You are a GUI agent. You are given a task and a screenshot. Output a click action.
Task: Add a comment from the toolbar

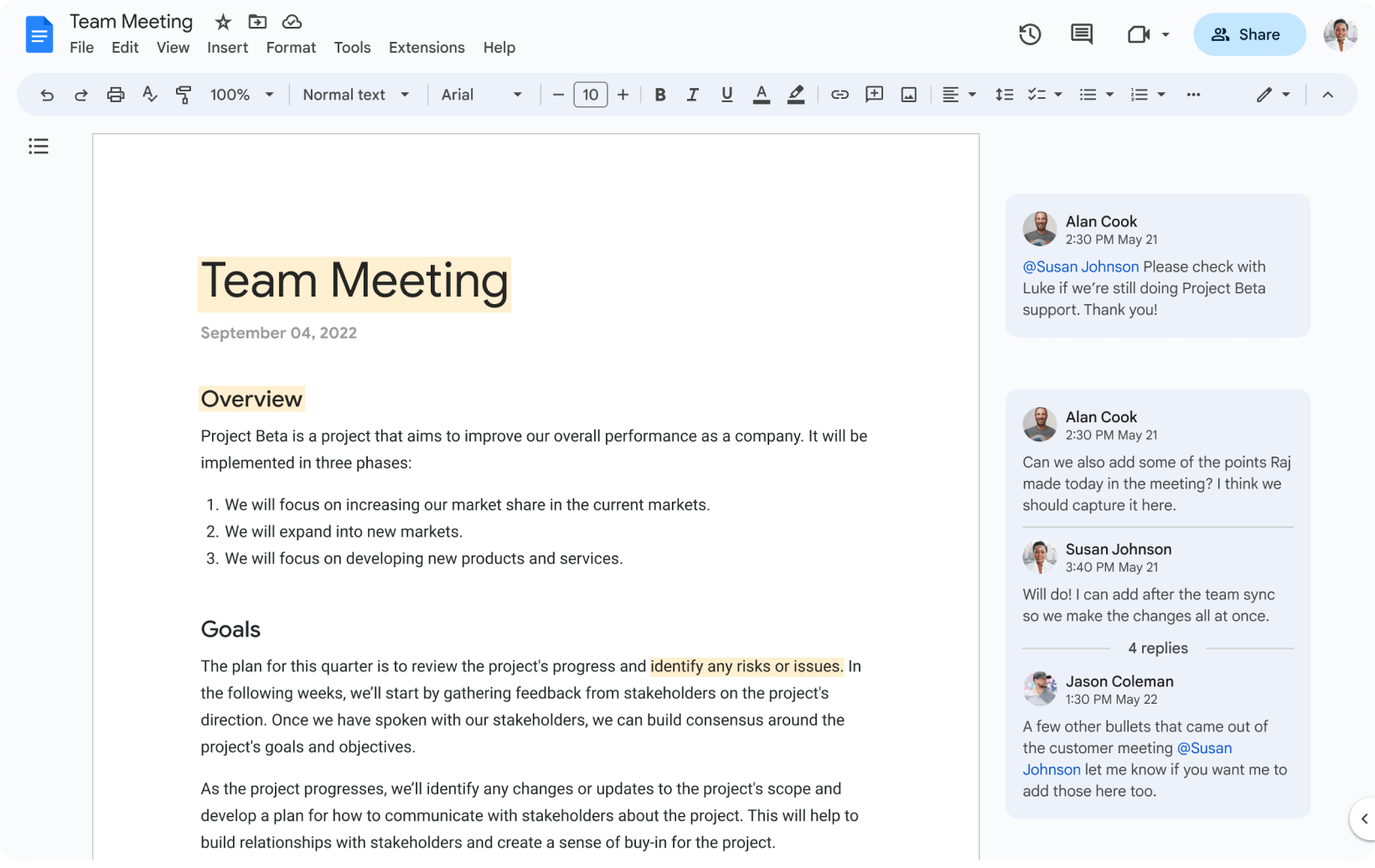[x=874, y=95]
